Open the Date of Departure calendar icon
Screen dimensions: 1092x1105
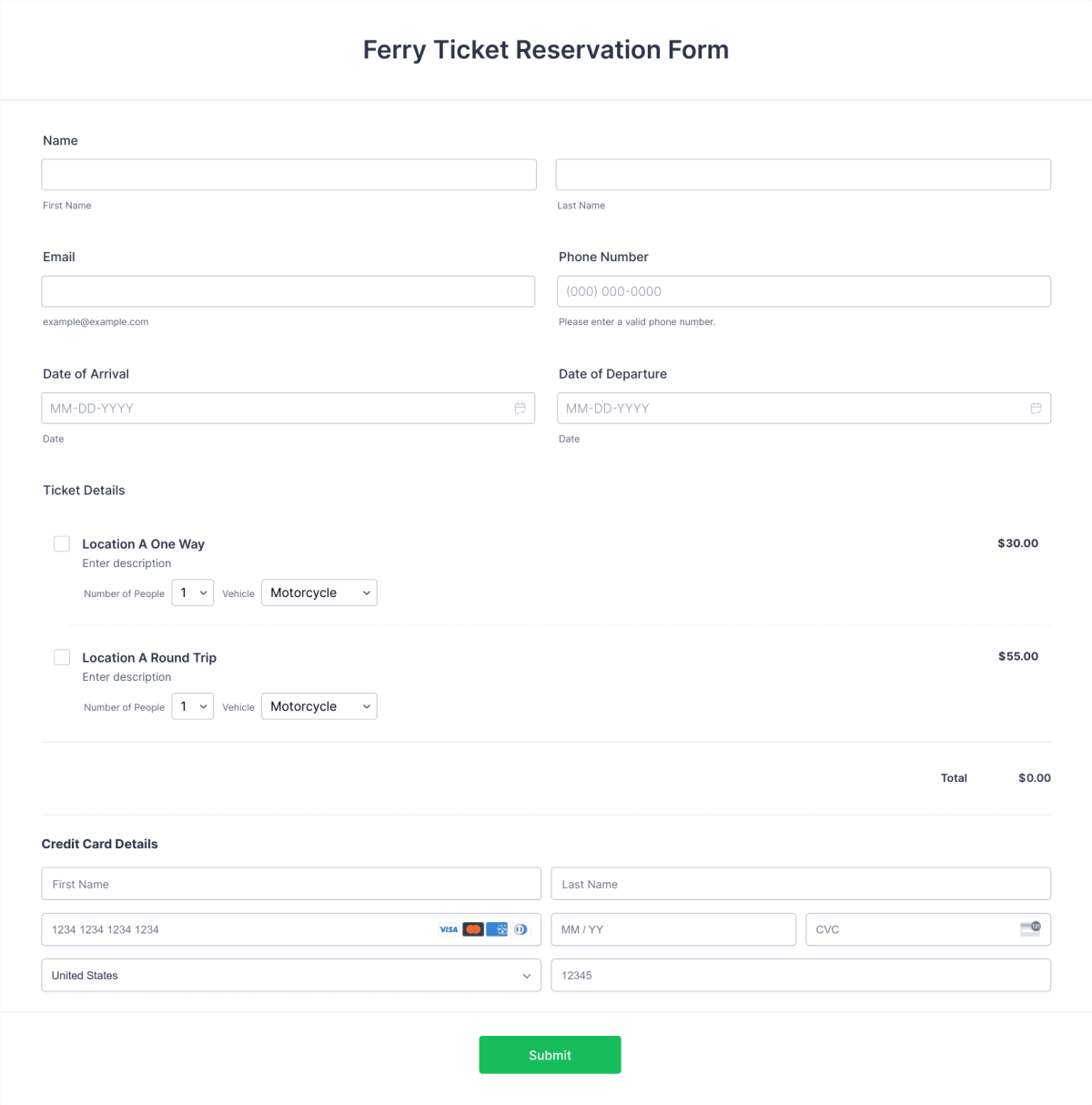click(1036, 408)
